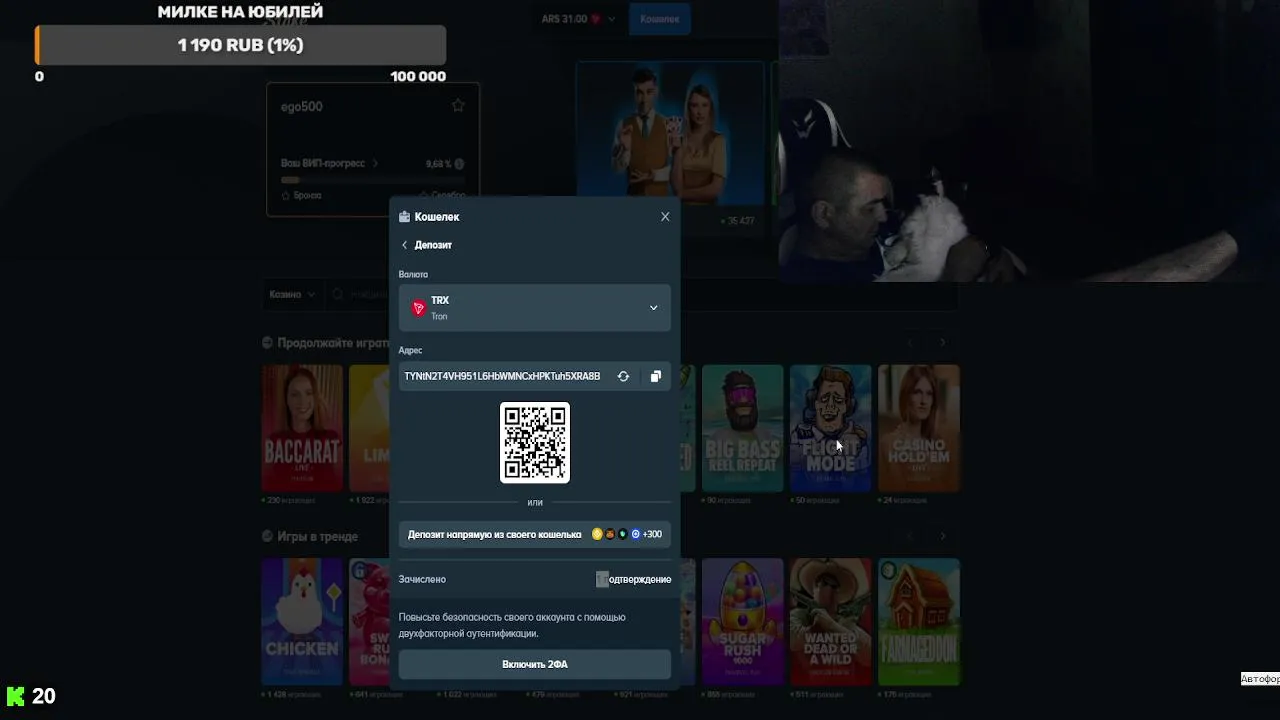Click the Адрес label
1280x720 pixels.
coord(410,350)
